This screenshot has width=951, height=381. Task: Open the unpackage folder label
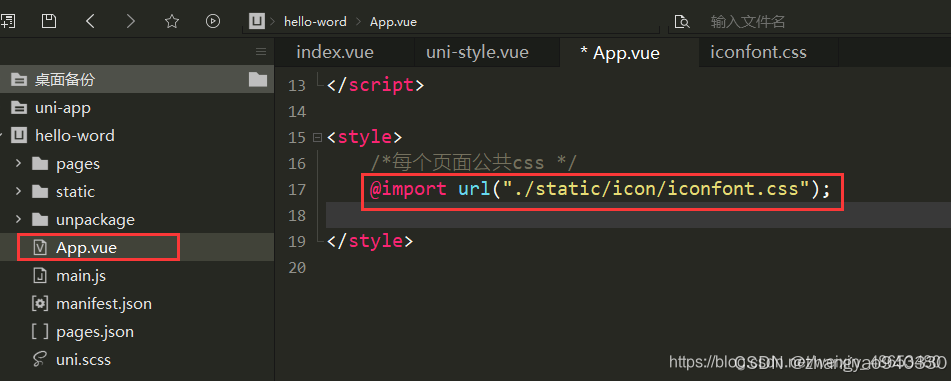(95, 220)
